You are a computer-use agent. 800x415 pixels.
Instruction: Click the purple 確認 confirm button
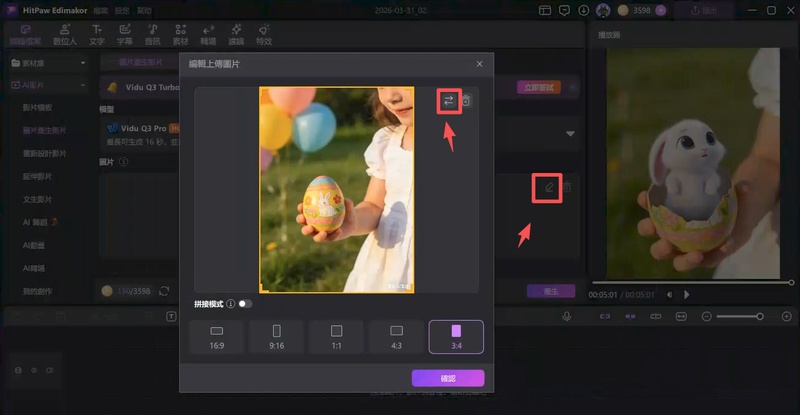(x=448, y=378)
